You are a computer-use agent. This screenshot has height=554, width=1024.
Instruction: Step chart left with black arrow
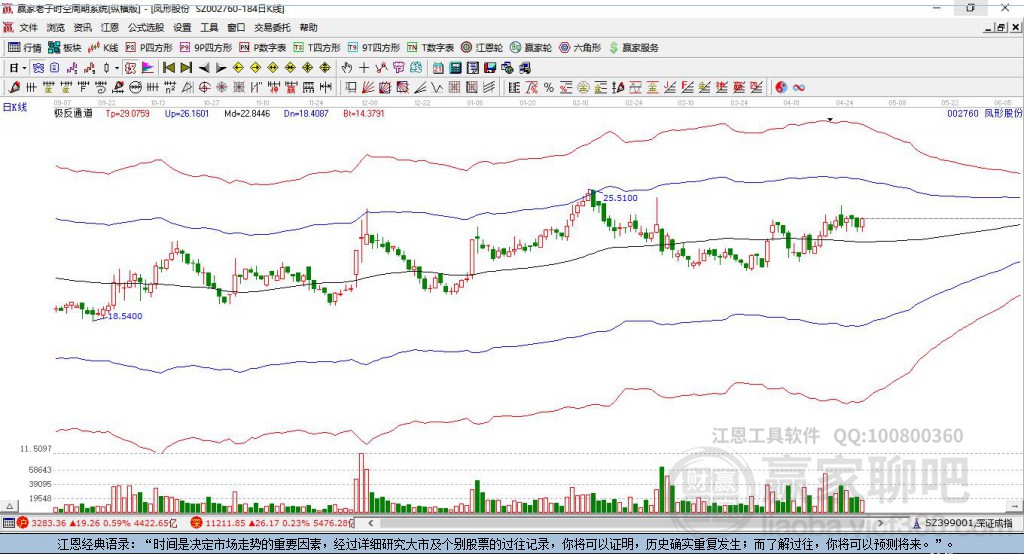pyautogui.click(x=204, y=68)
